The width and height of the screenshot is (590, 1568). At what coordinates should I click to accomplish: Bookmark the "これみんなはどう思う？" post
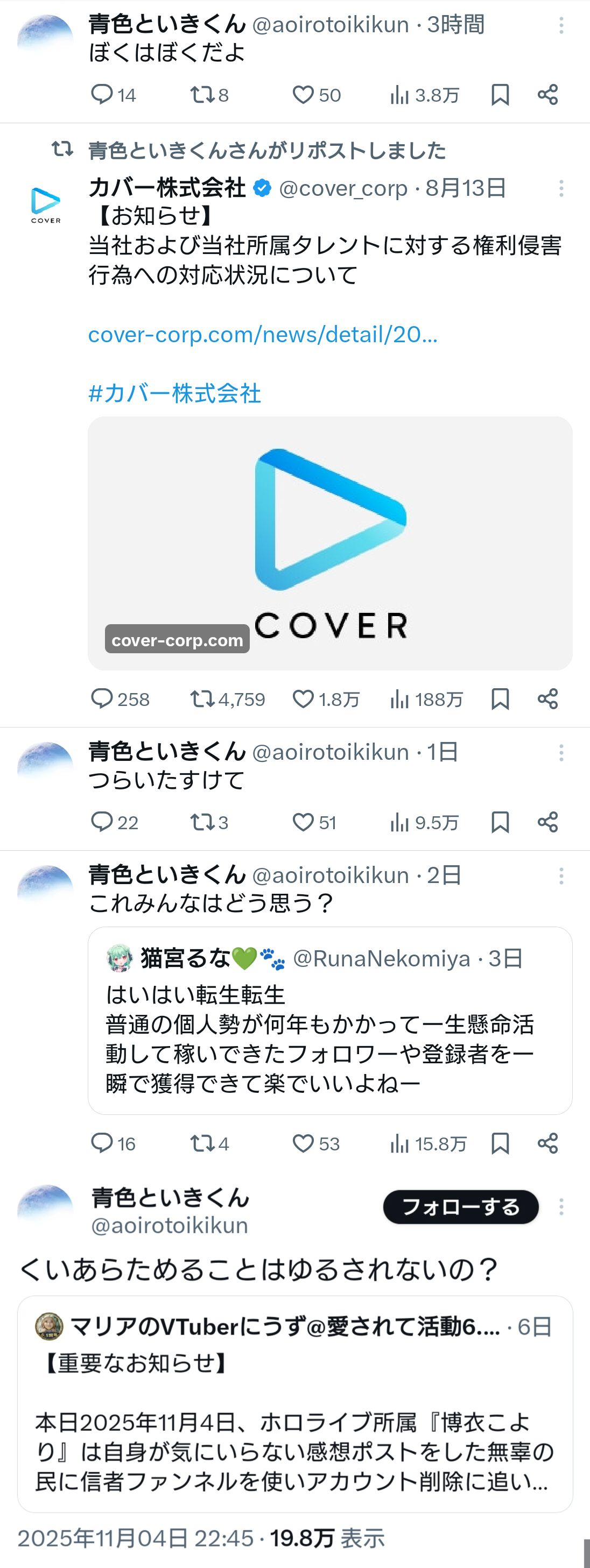click(500, 1144)
